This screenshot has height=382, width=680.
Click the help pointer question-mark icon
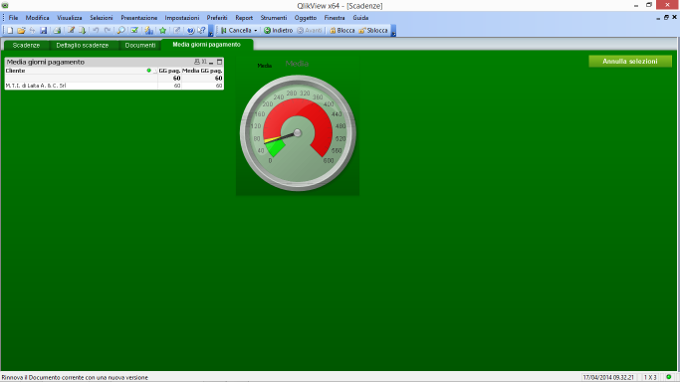(202, 30)
